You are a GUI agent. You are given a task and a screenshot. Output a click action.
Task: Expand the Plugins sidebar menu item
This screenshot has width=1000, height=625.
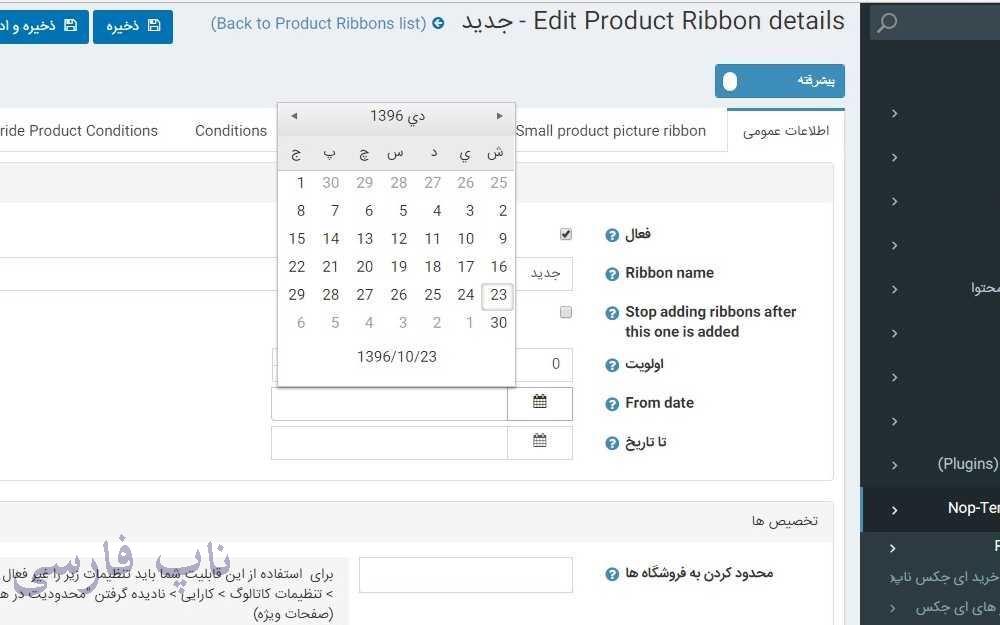pyautogui.click(x=894, y=465)
